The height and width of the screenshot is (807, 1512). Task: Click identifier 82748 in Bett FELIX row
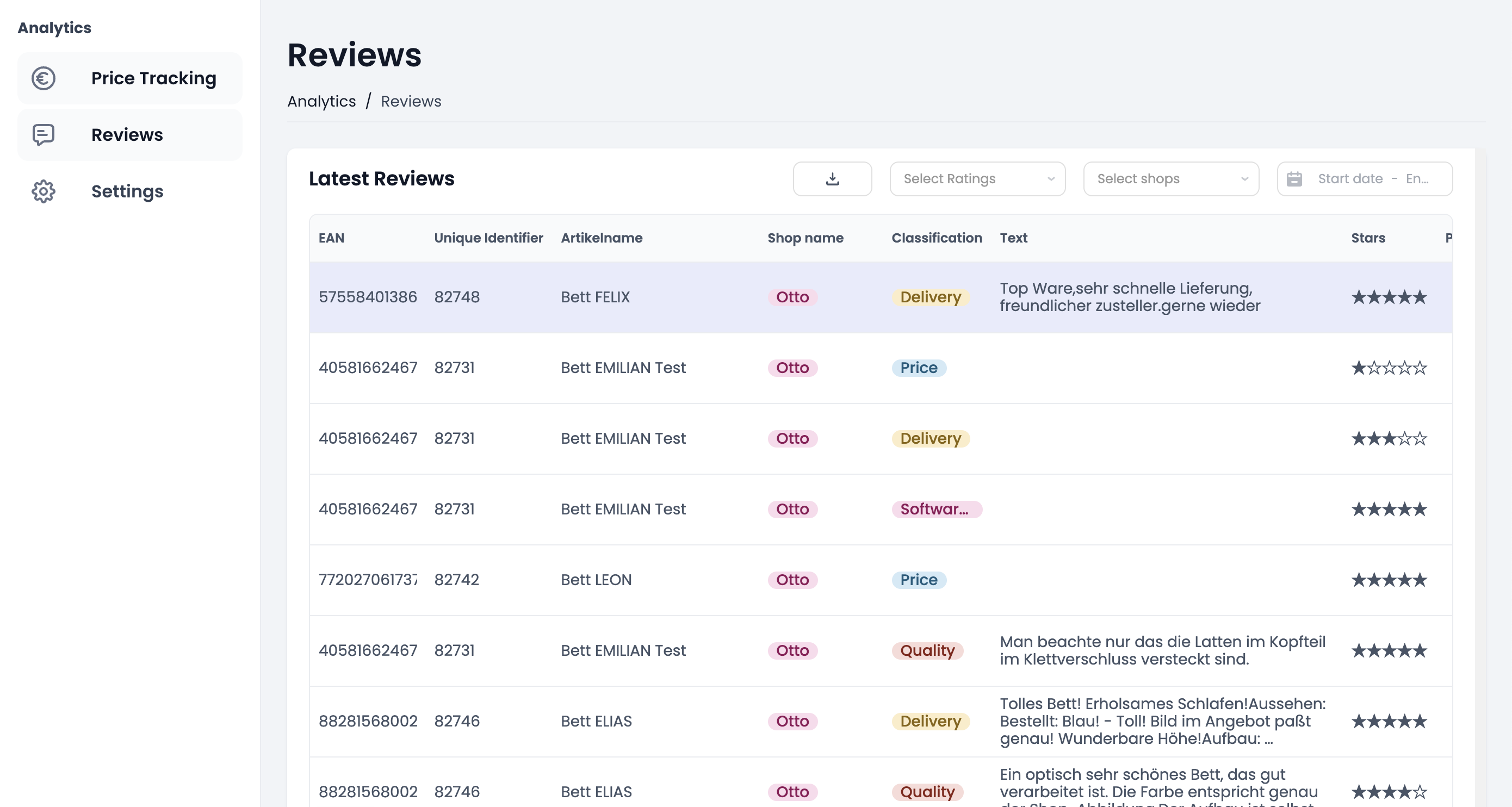457,297
